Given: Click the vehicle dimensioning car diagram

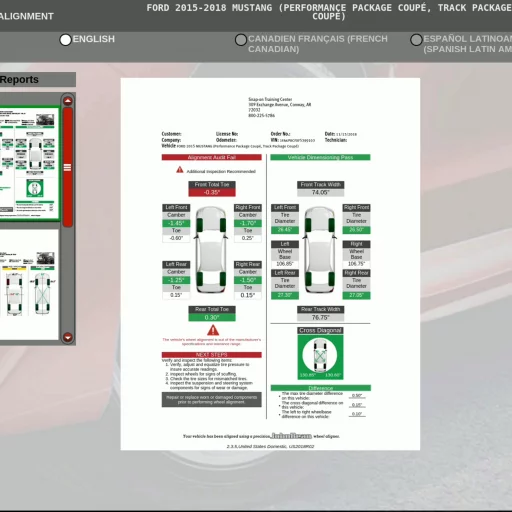Looking at the screenshot, I should click(x=320, y=250).
